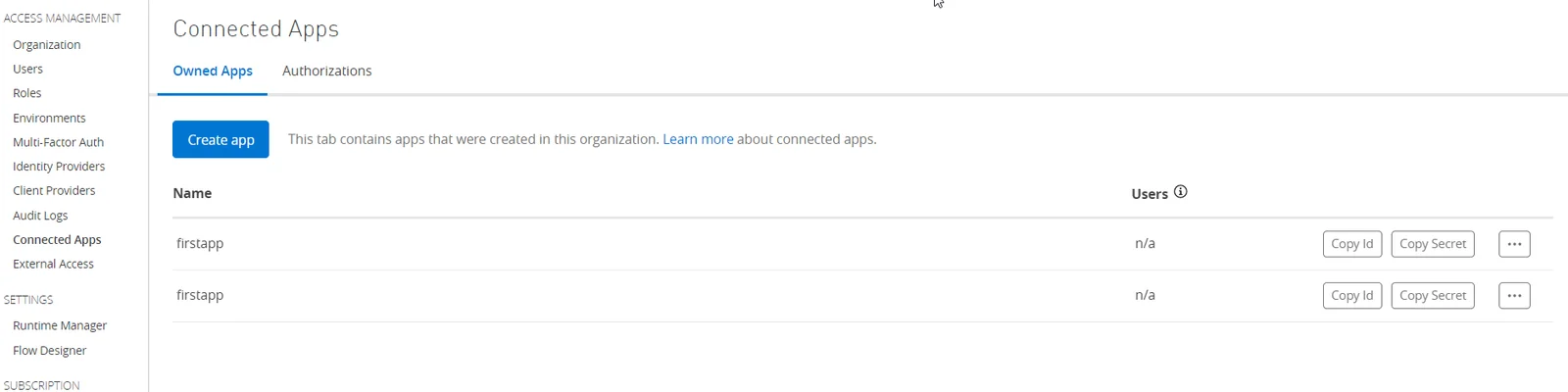1568x392 pixels.
Task: Copy Id of the second firstapp
Action: (1352, 296)
